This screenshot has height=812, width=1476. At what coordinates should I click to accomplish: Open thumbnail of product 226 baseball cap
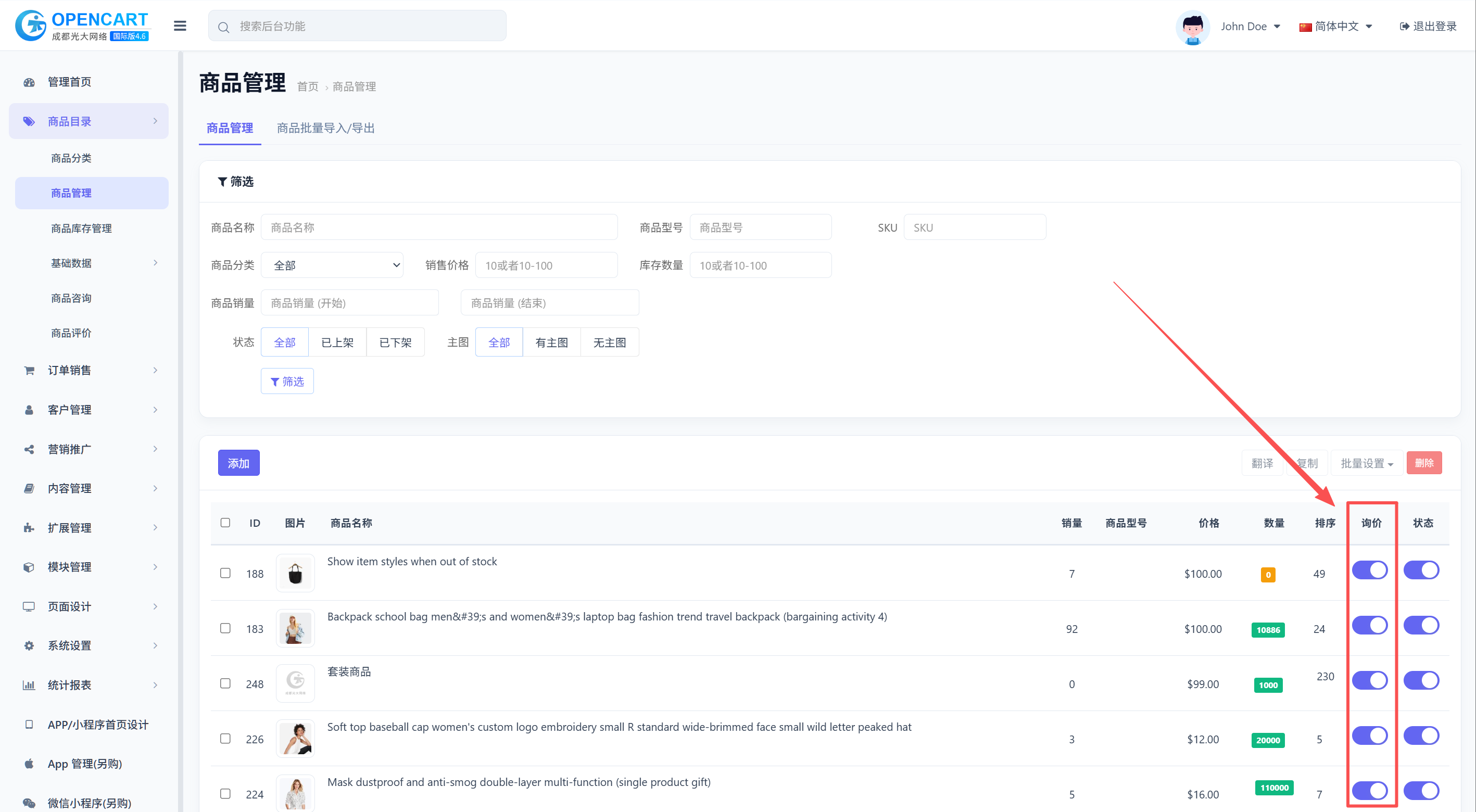(x=295, y=739)
